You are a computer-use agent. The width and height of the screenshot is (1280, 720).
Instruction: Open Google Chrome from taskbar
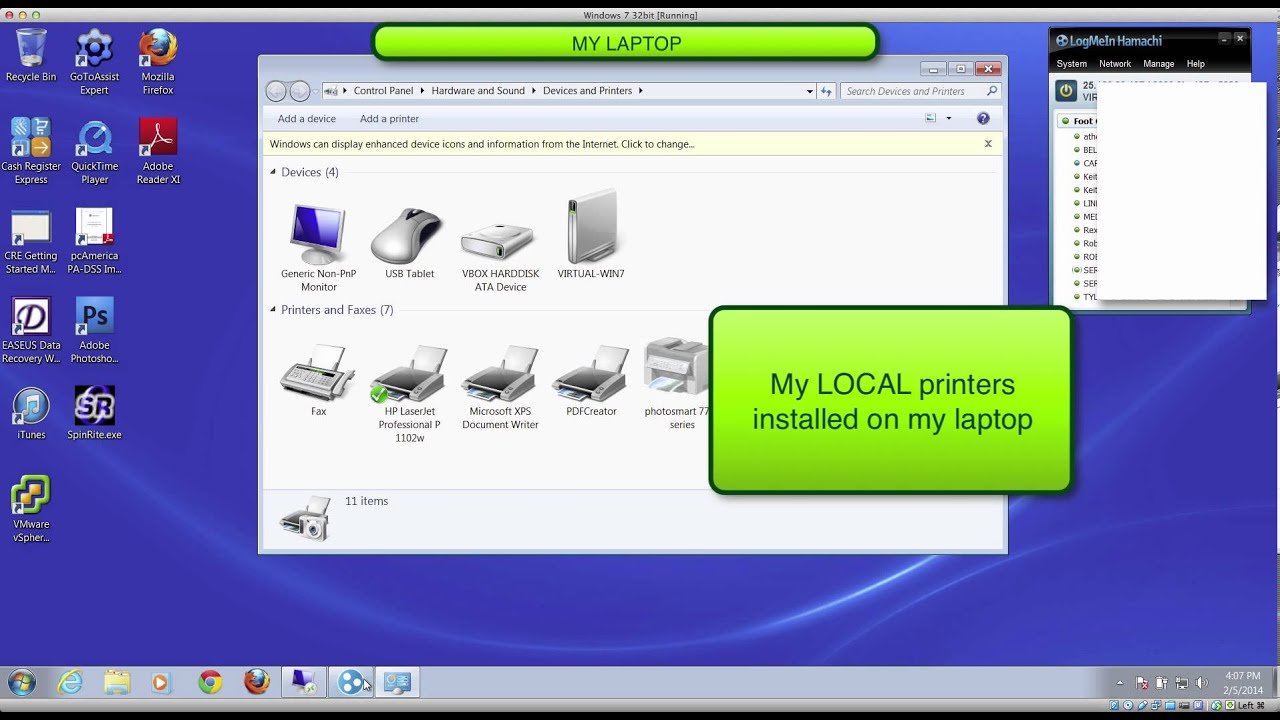tap(210, 683)
